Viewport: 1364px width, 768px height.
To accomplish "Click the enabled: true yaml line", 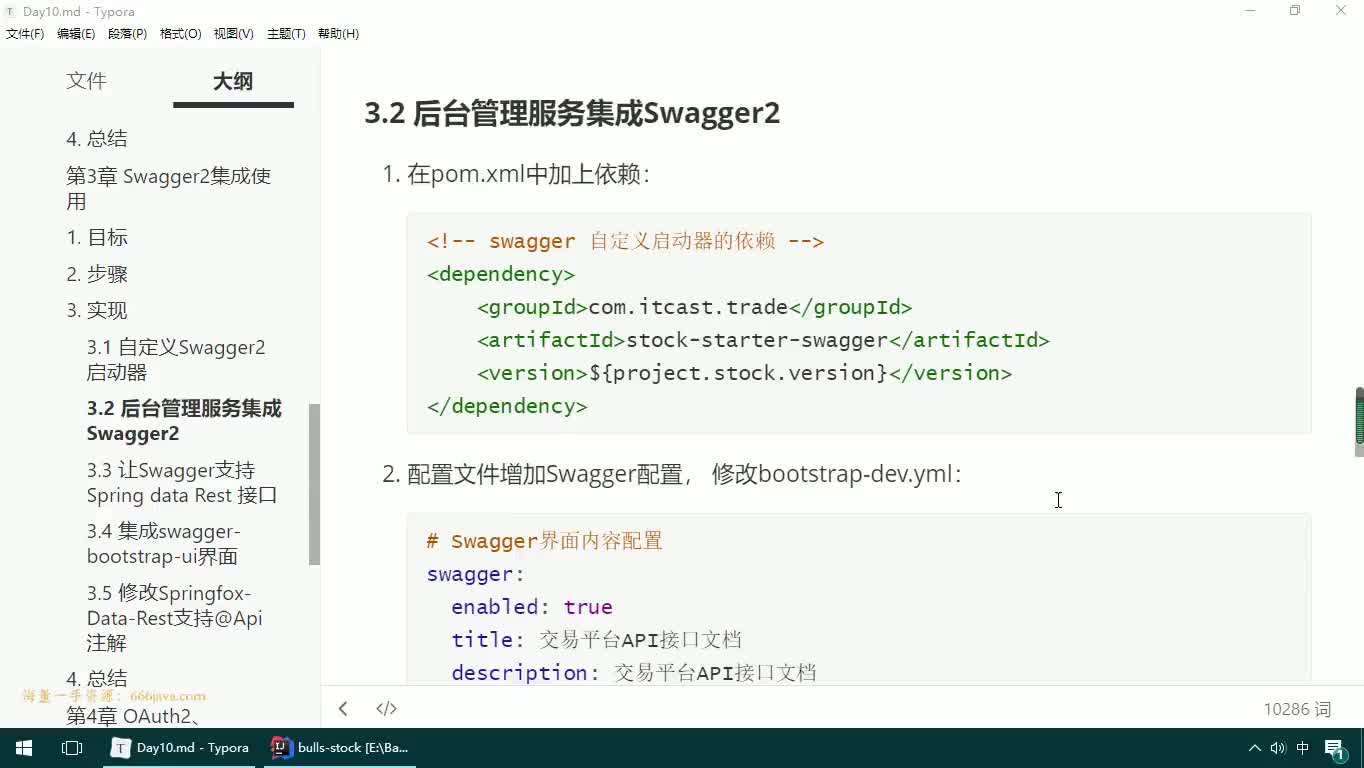I will tap(532, 607).
